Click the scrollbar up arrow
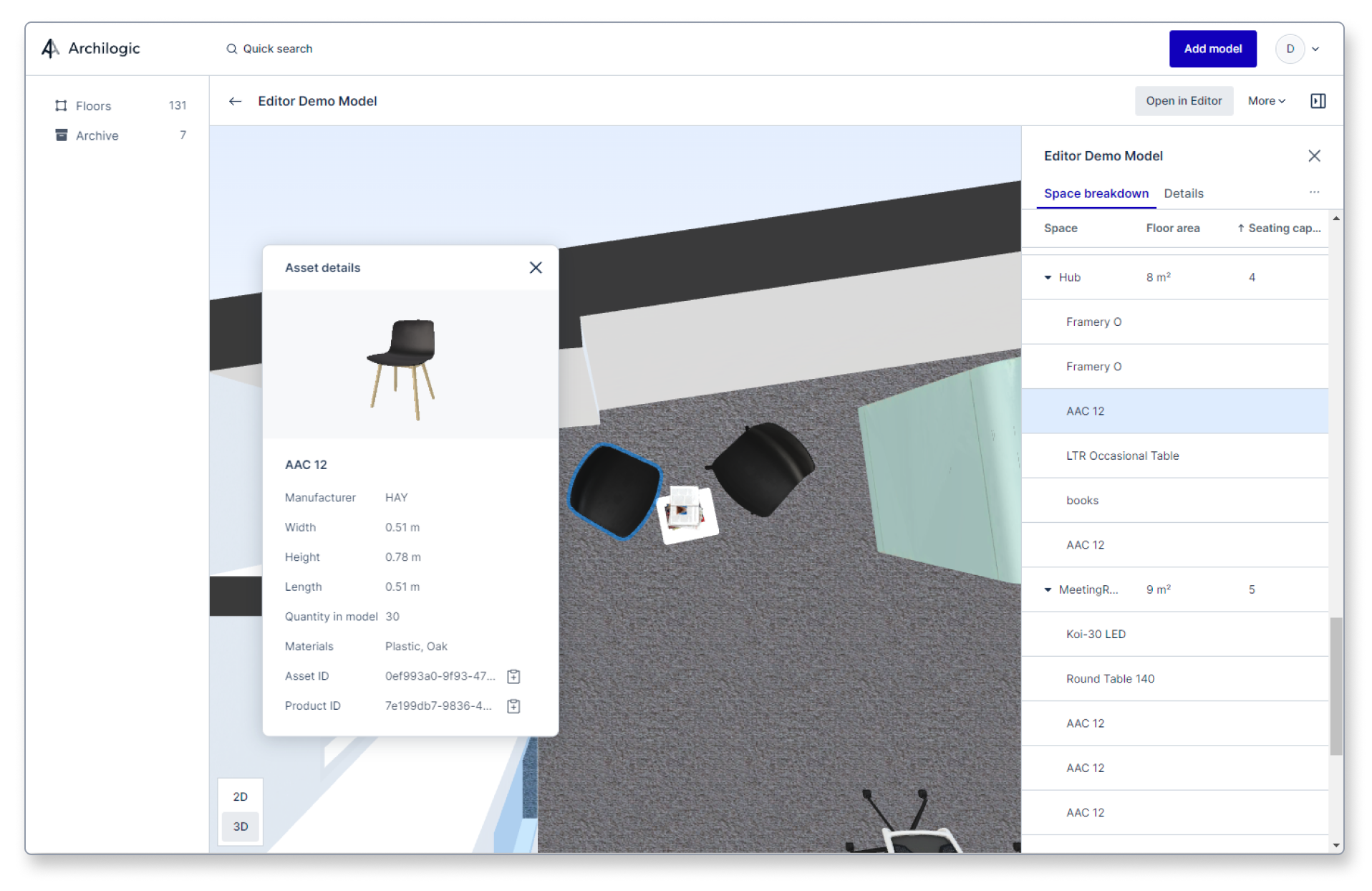Image resolution: width=1372 pixels, height=891 pixels. point(1336,218)
